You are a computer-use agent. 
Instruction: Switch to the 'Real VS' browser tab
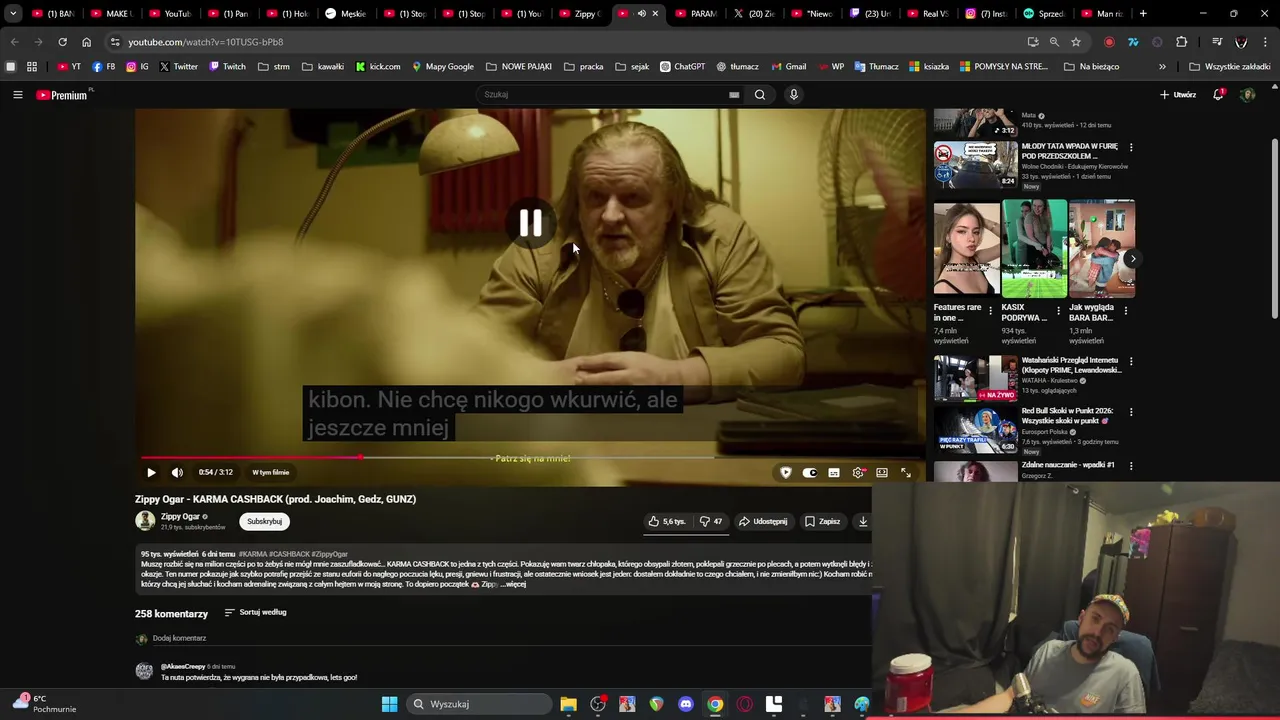click(928, 14)
